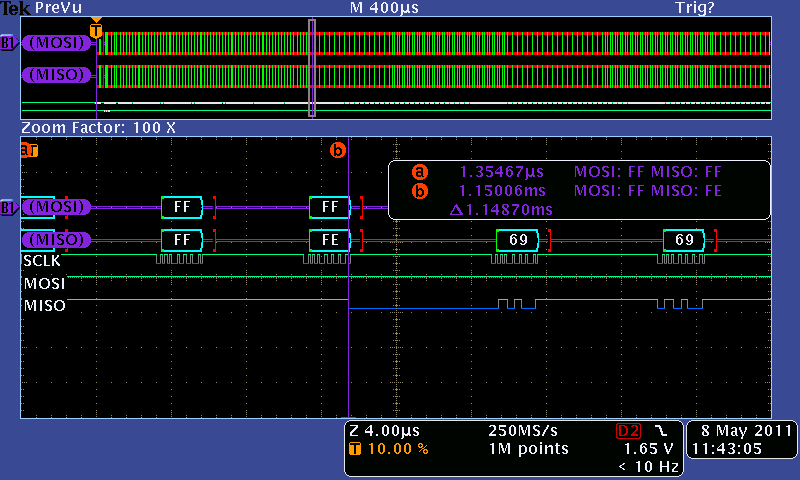800x480 pixels.
Task: Click the M 400µs timebase readout
Action: [384, 8]
